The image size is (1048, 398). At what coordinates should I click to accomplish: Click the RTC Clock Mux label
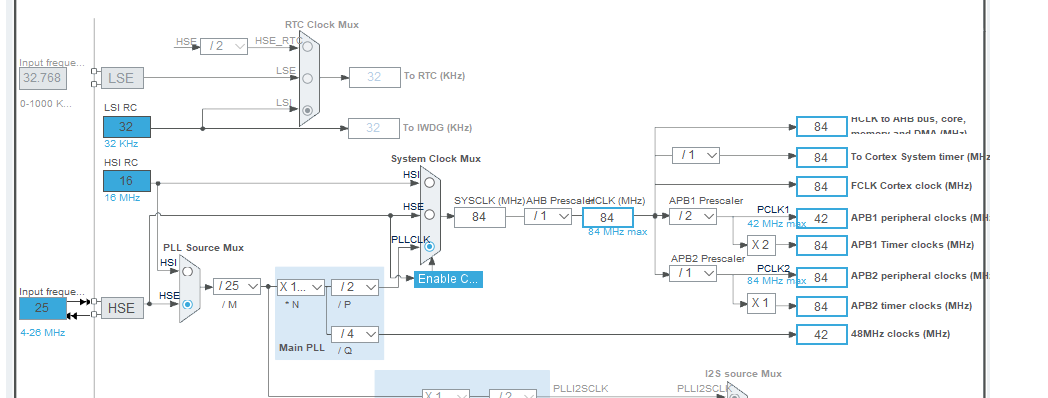[x=322, y=25]
